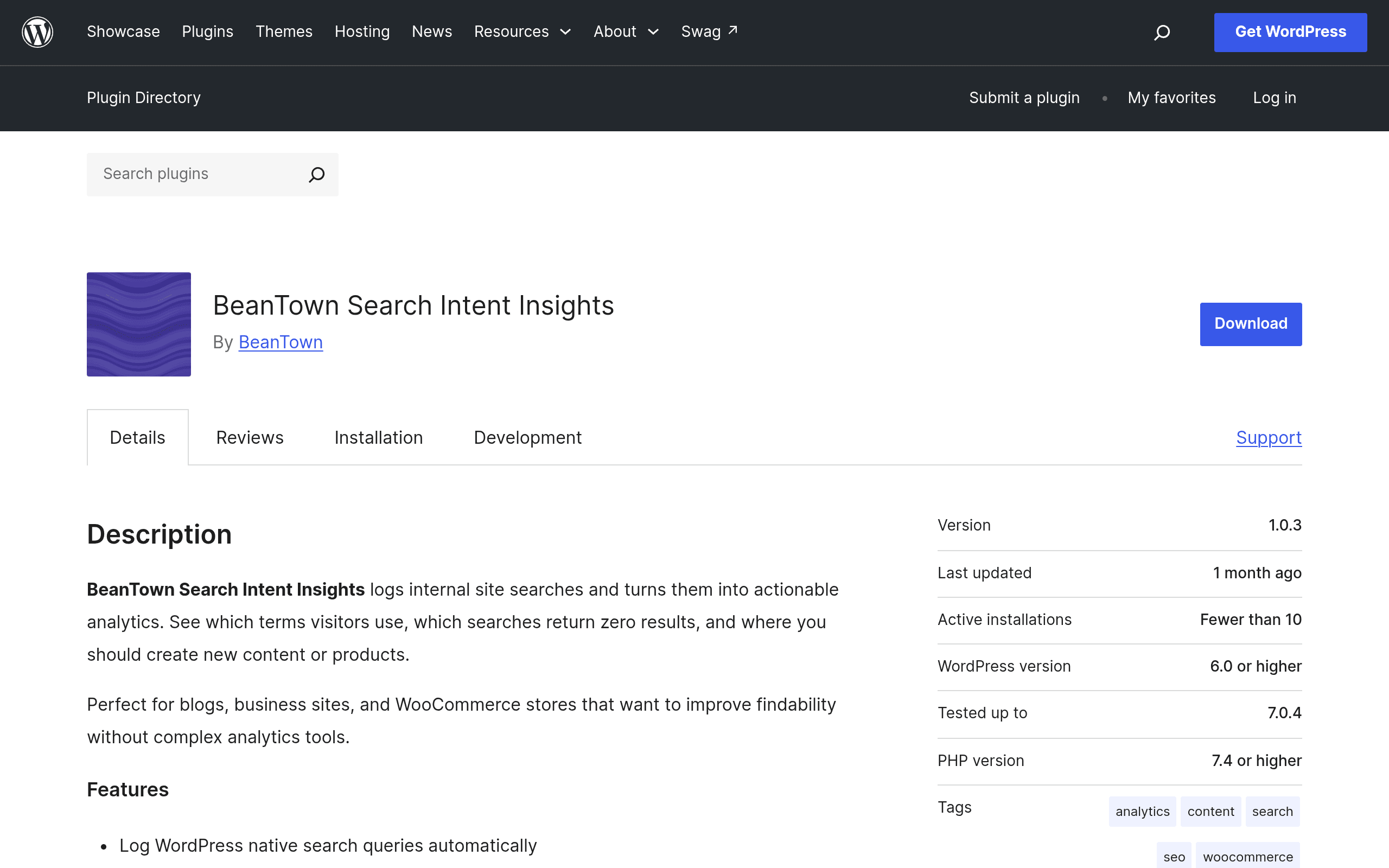Click the Plugin Directory link
Screen dimensions: 1389x868
(143, 98)
